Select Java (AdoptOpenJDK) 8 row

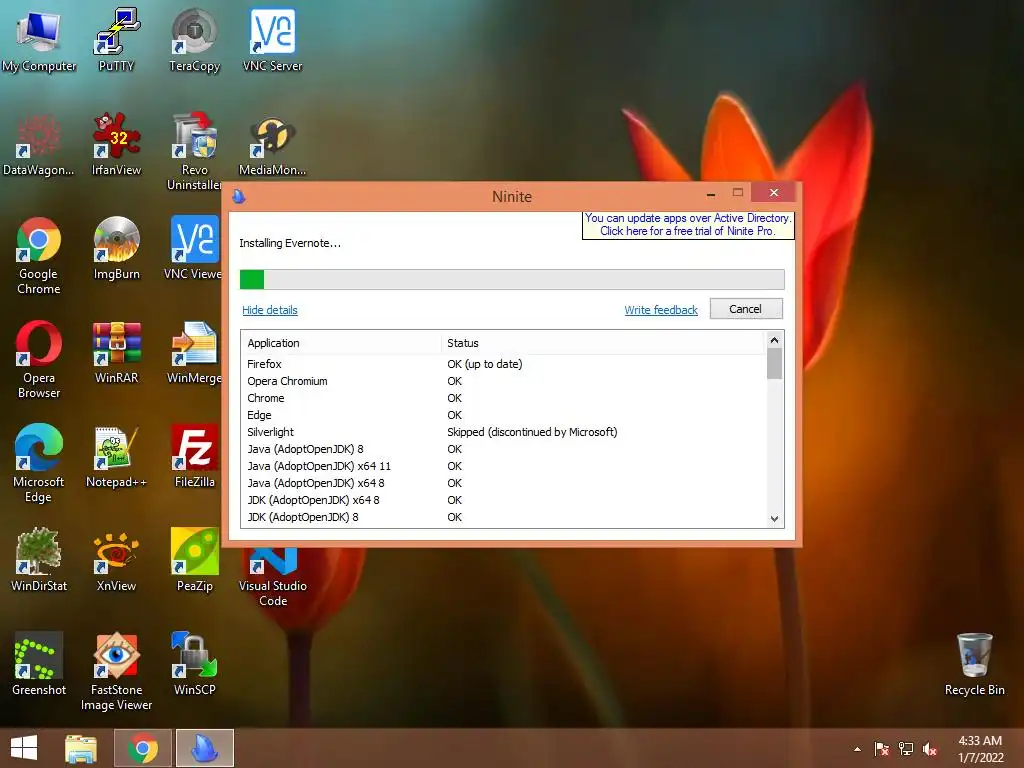click(x=503, y=449)
